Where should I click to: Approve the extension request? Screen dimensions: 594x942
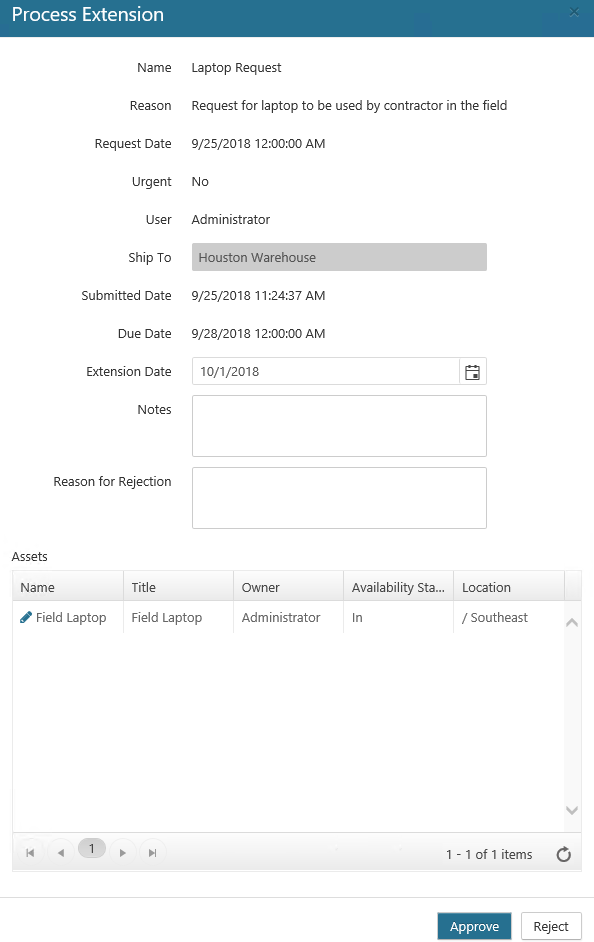point(474,926)
